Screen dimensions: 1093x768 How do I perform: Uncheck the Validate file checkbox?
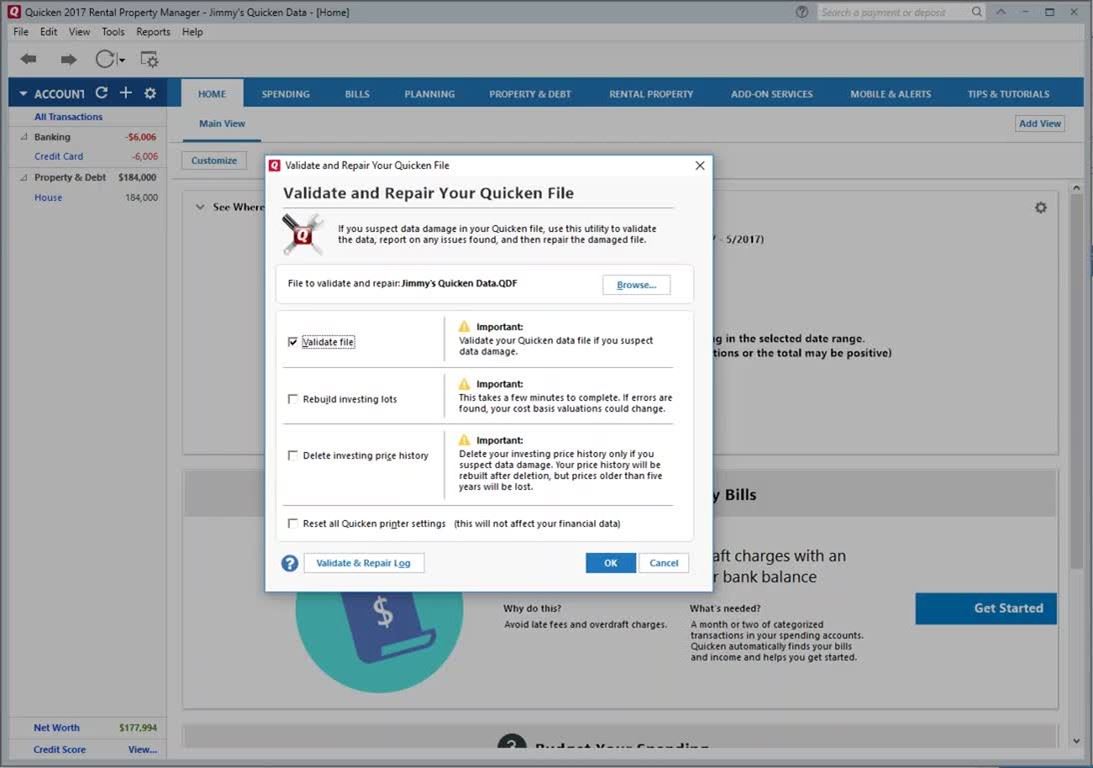[x=293, y=342]
